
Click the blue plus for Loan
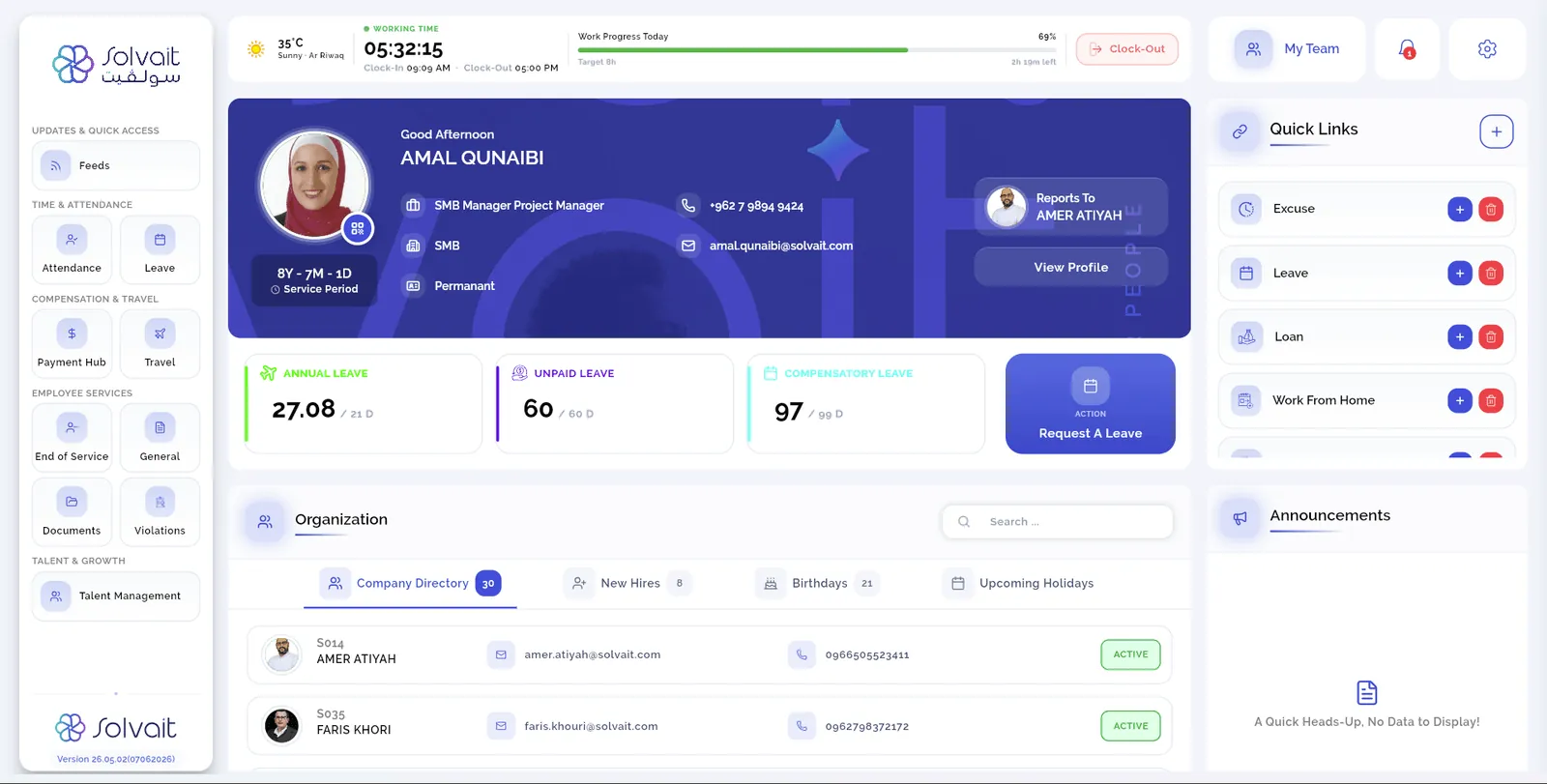point(1460,337)
